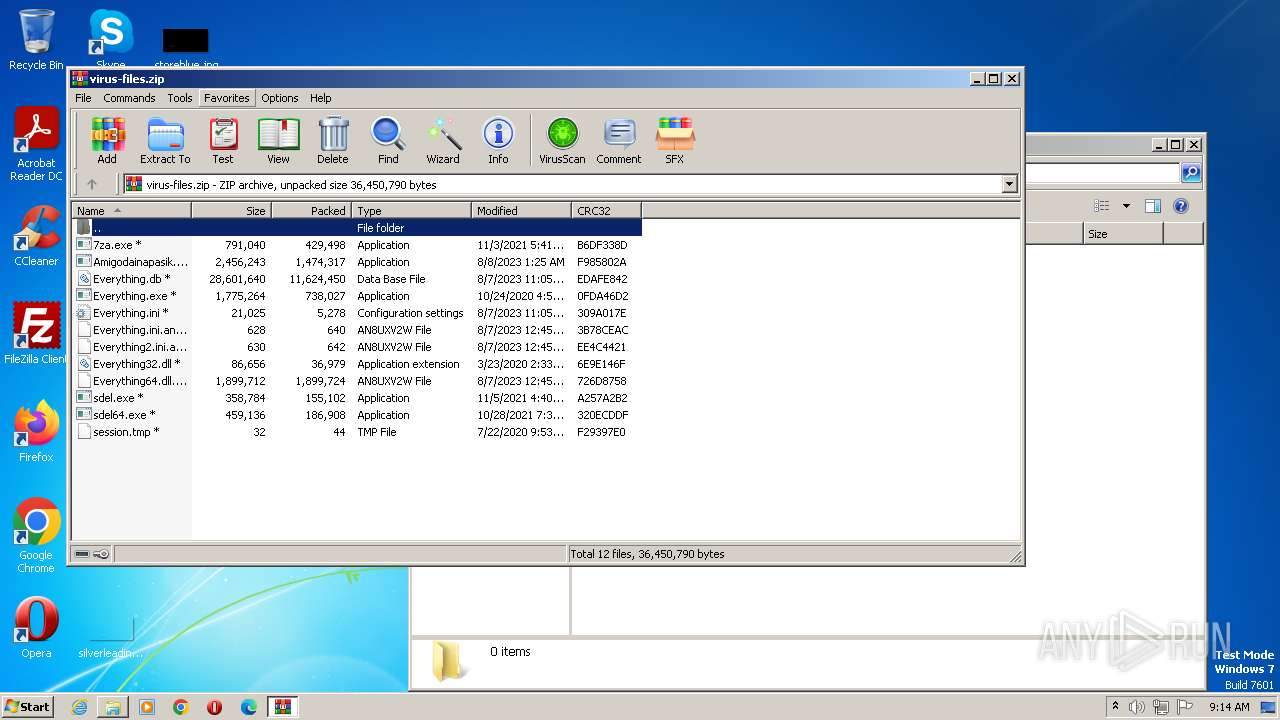Open Acrobat Reader DC shortcut
The width and height of the screenshot is (1280, 720).
click(36, 144)
